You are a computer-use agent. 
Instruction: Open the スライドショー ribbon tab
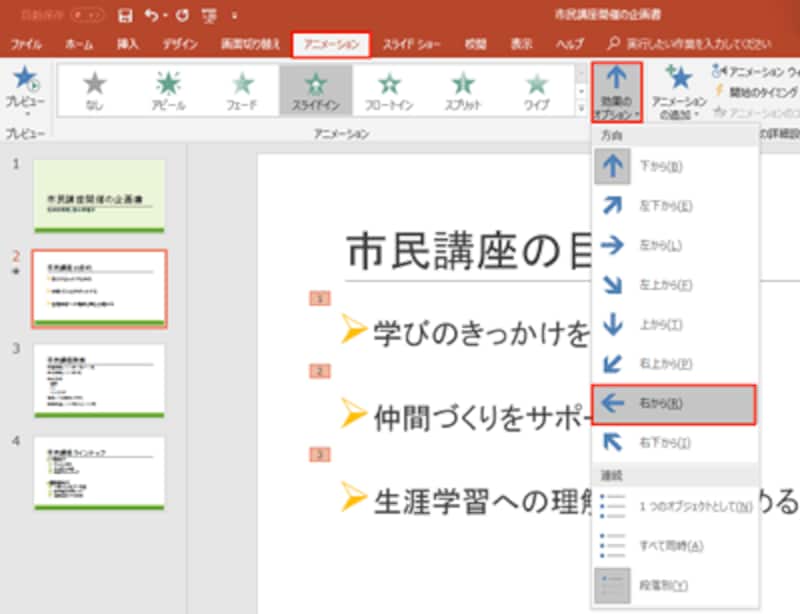pyautogui.click(x=411, y=44)
